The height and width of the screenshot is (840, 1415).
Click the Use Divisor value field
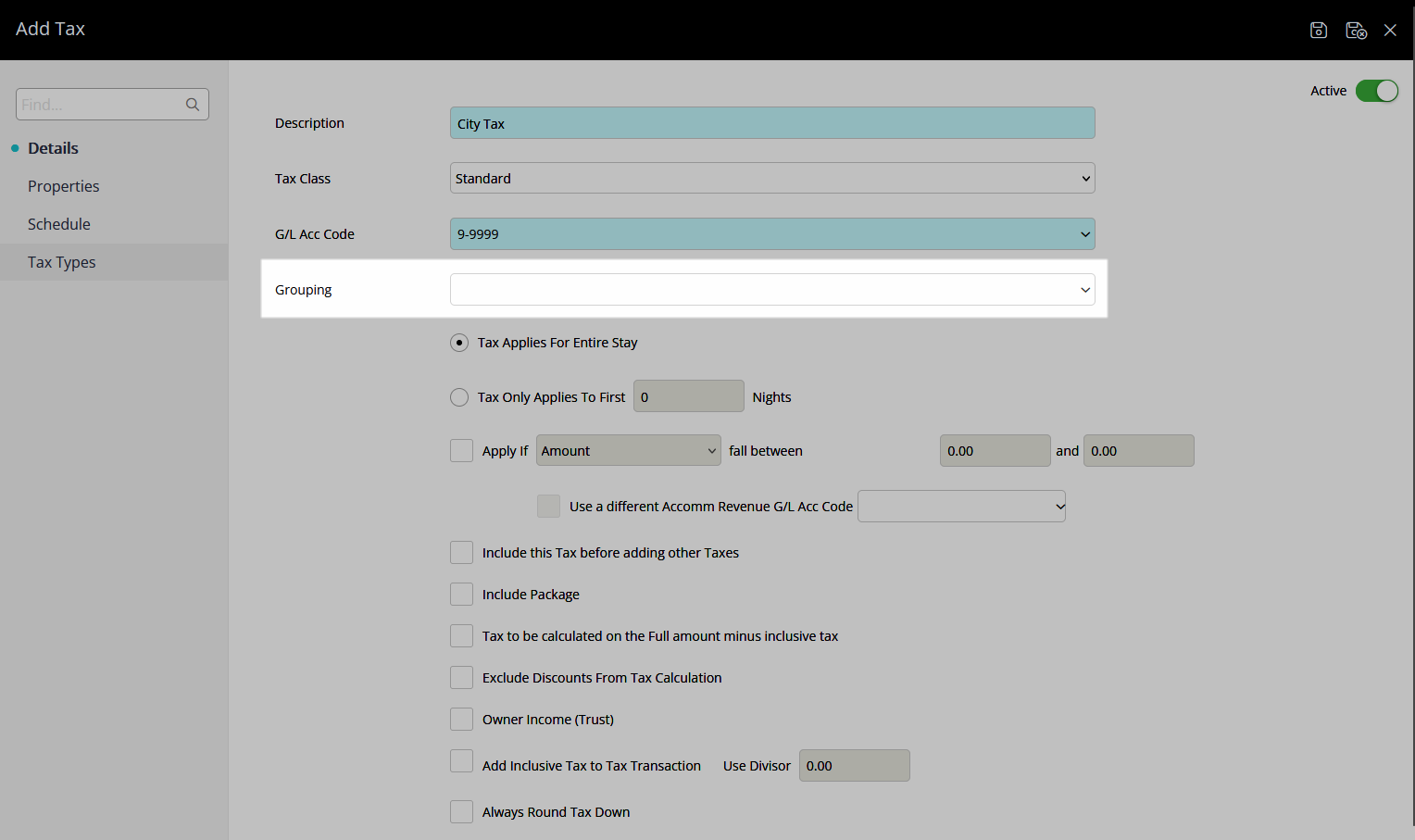click(854, 765)
